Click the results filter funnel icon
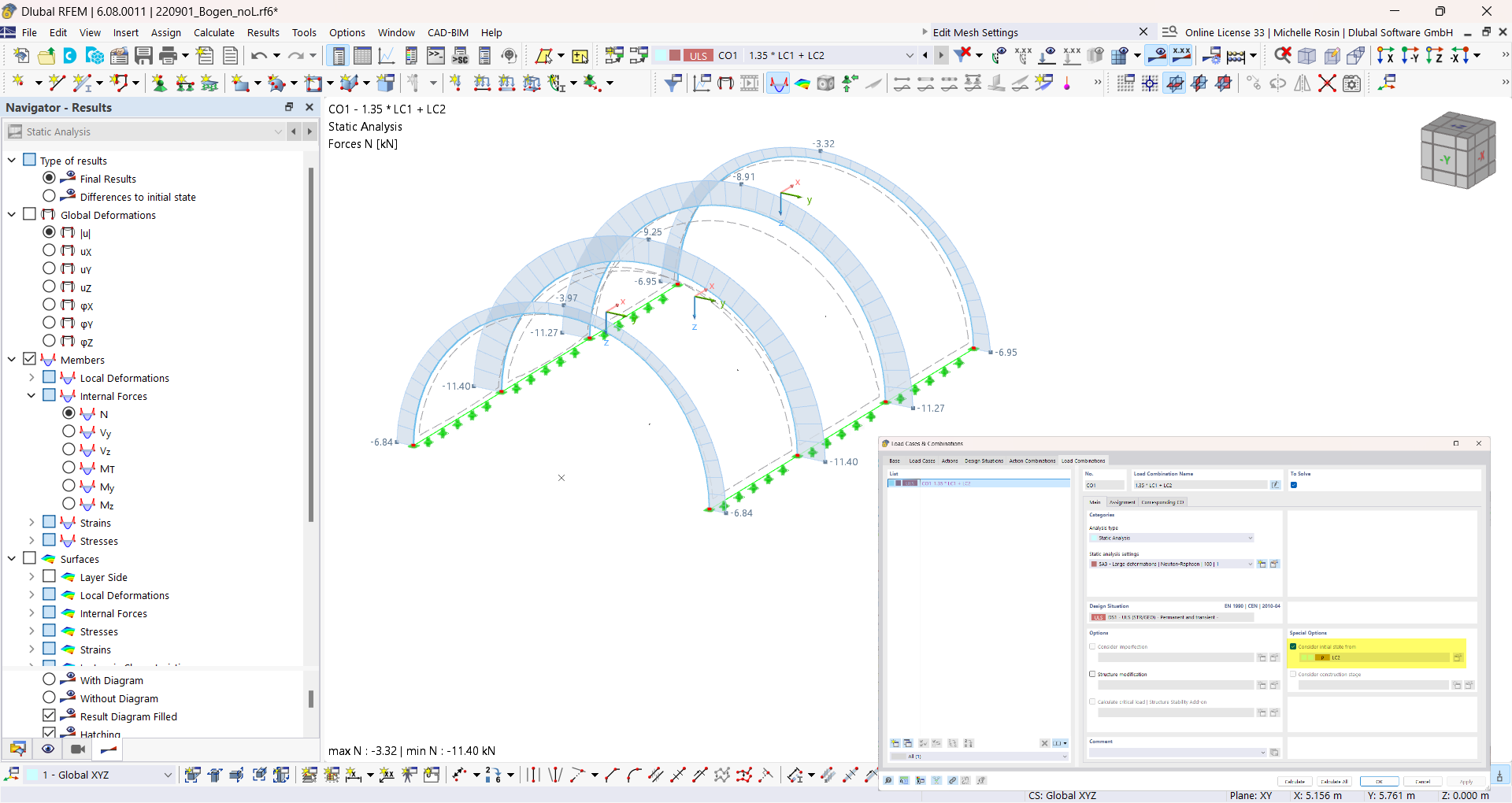The image size is (1512, 803). tap(673, 83)
